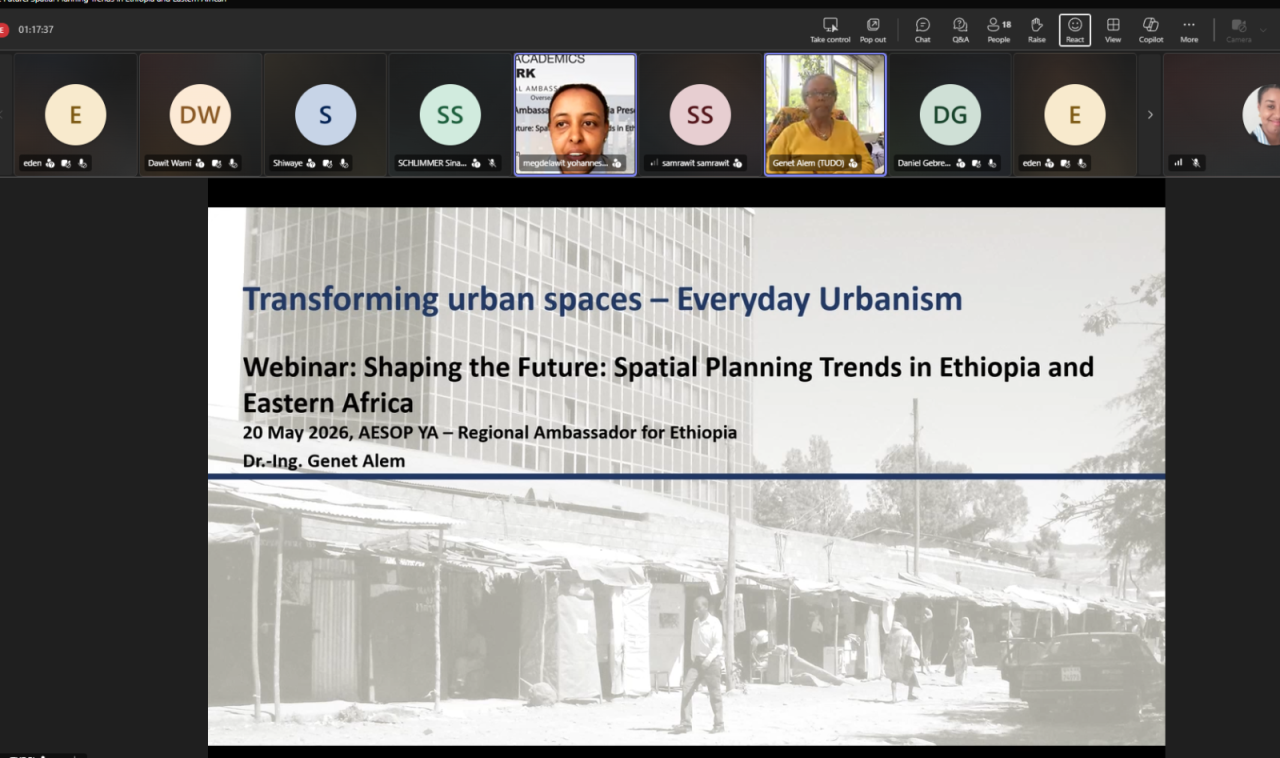
Task: Select Daniel Gebre's DG participant tile
Action: (950, 115)
